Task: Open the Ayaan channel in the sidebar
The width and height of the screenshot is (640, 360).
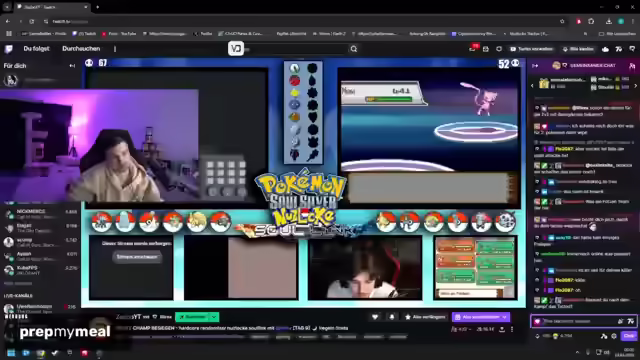Action: pos(40,256)
